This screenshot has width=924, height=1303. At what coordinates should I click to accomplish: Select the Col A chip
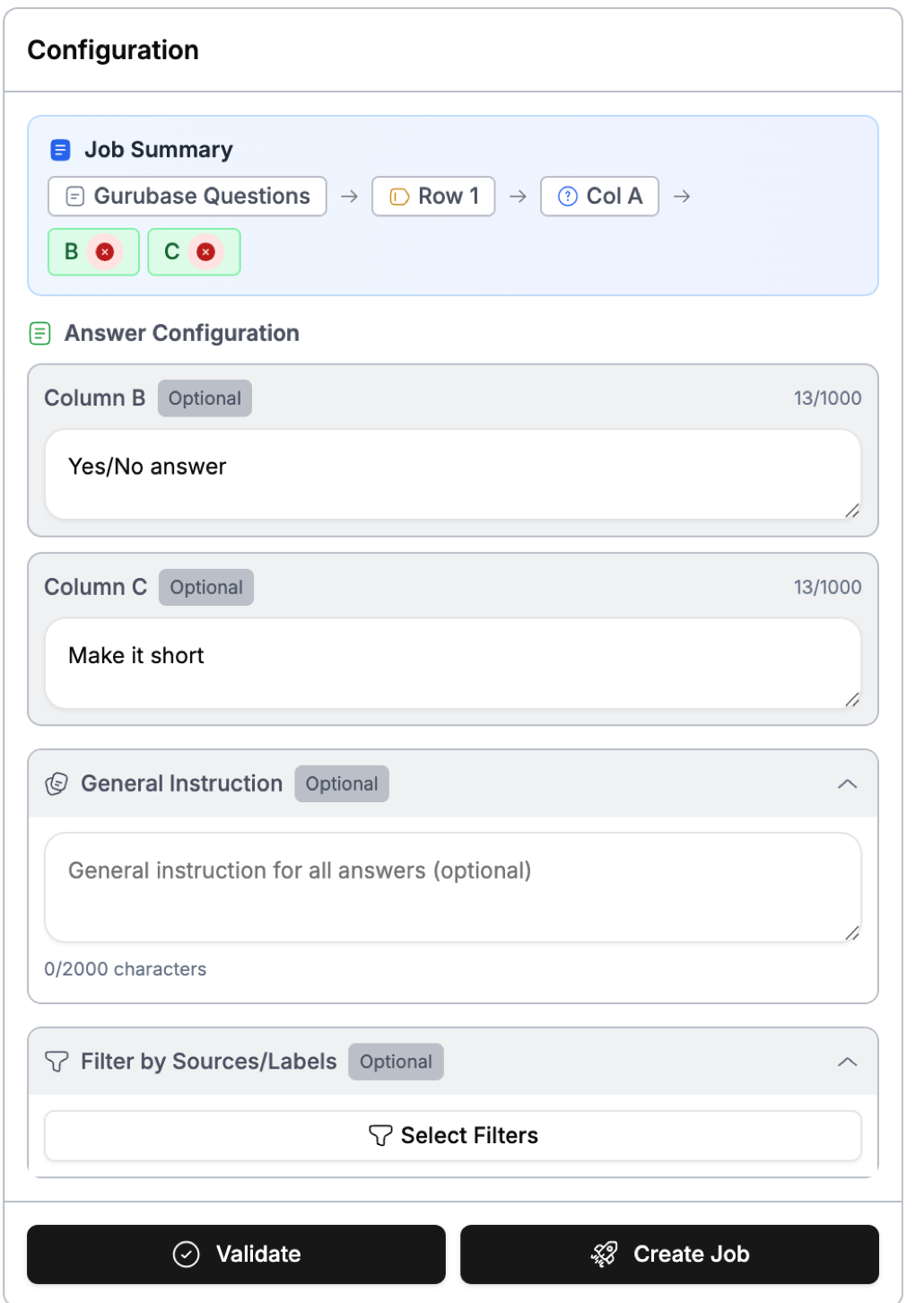(x=599, y=196)
